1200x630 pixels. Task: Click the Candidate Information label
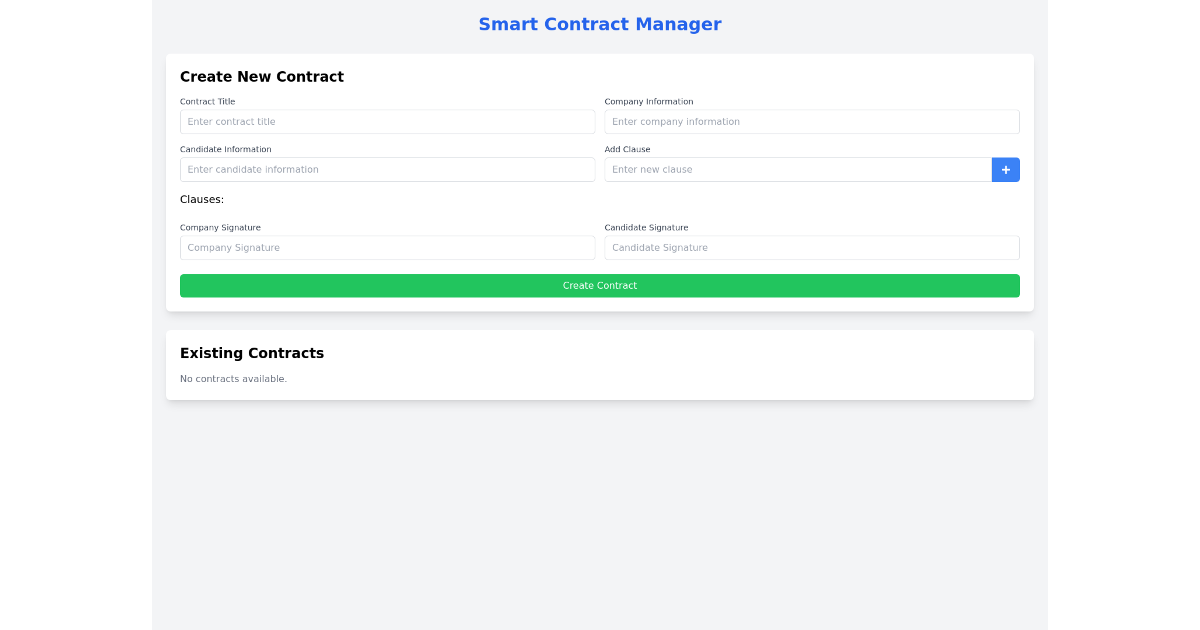[226, 149]
